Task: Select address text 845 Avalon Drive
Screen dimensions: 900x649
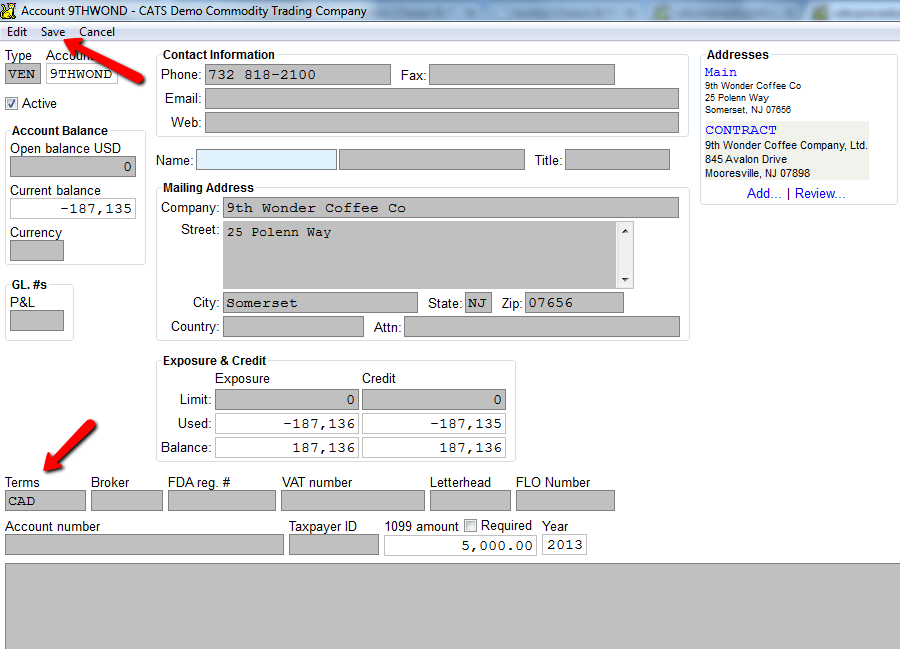Action: pos(746,160)
